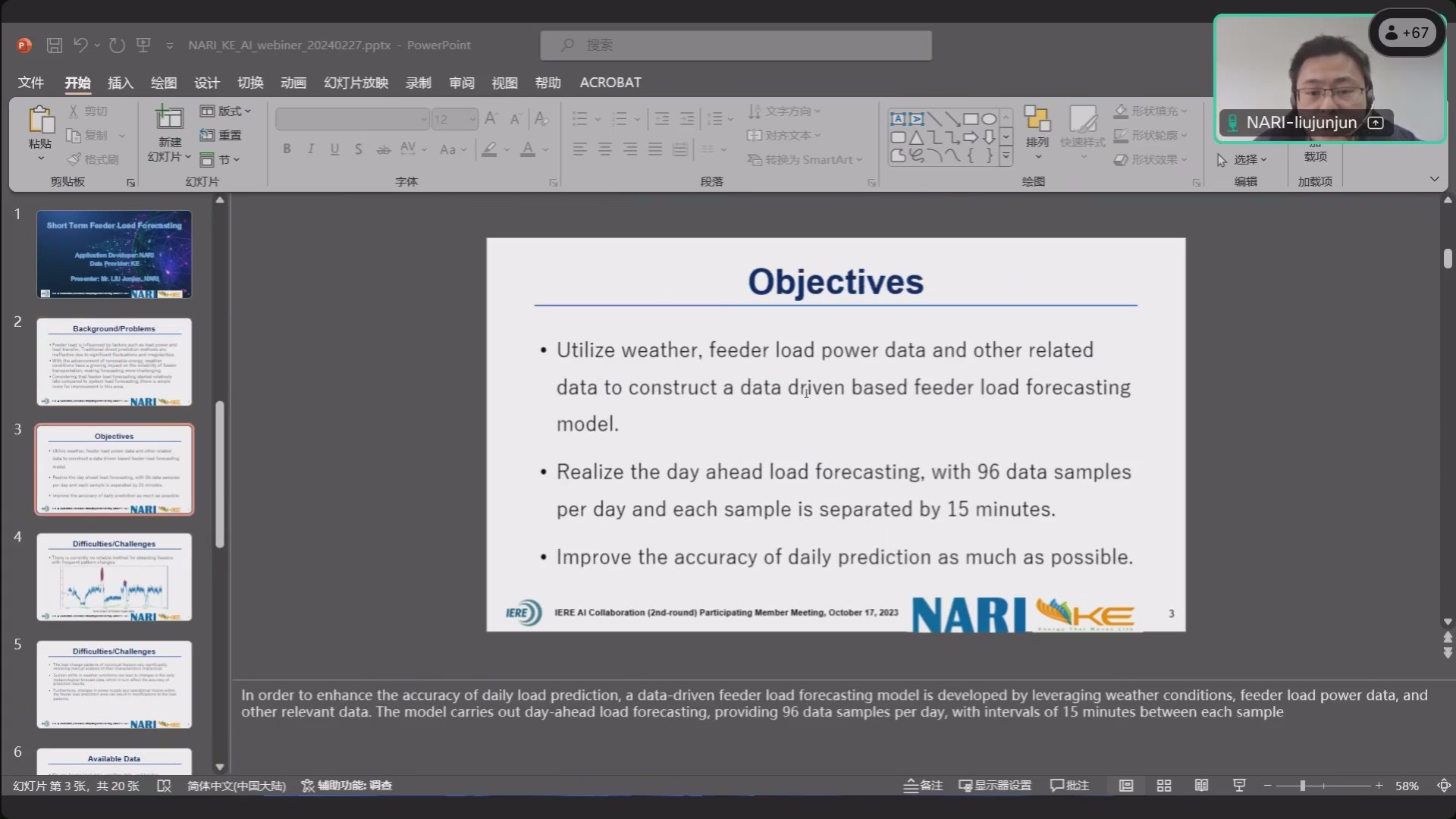Image resolution: width=1456 pixels, height=819 pixels.
Task: Click the Arrange shapes icon
Action: coord(1037,121)
